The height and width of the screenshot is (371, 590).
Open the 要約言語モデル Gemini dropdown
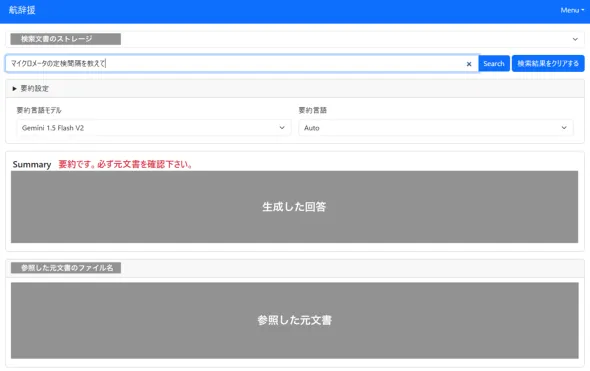[x=154, y=128]
